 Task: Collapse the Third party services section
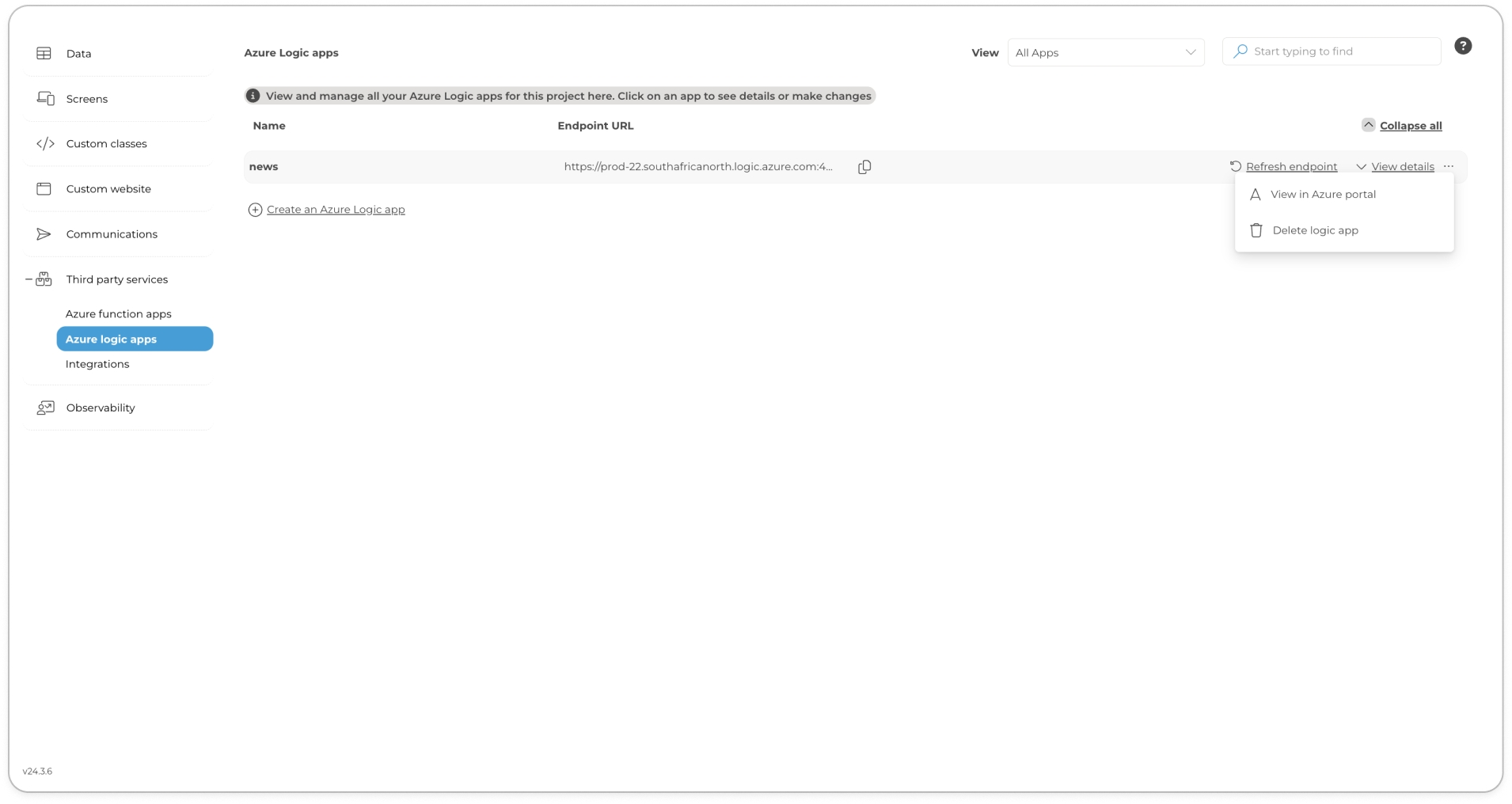pyautogui.click(x=29, y=279)
